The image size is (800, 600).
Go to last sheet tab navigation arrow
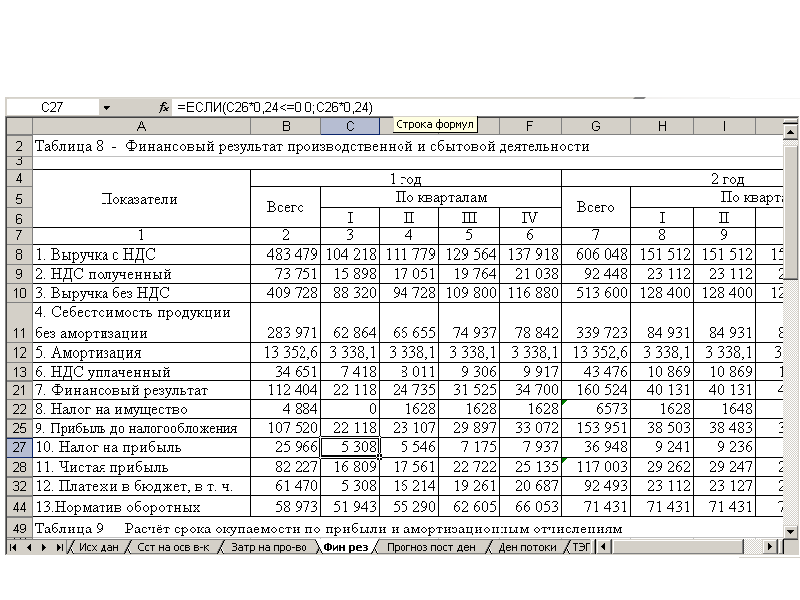59,547
